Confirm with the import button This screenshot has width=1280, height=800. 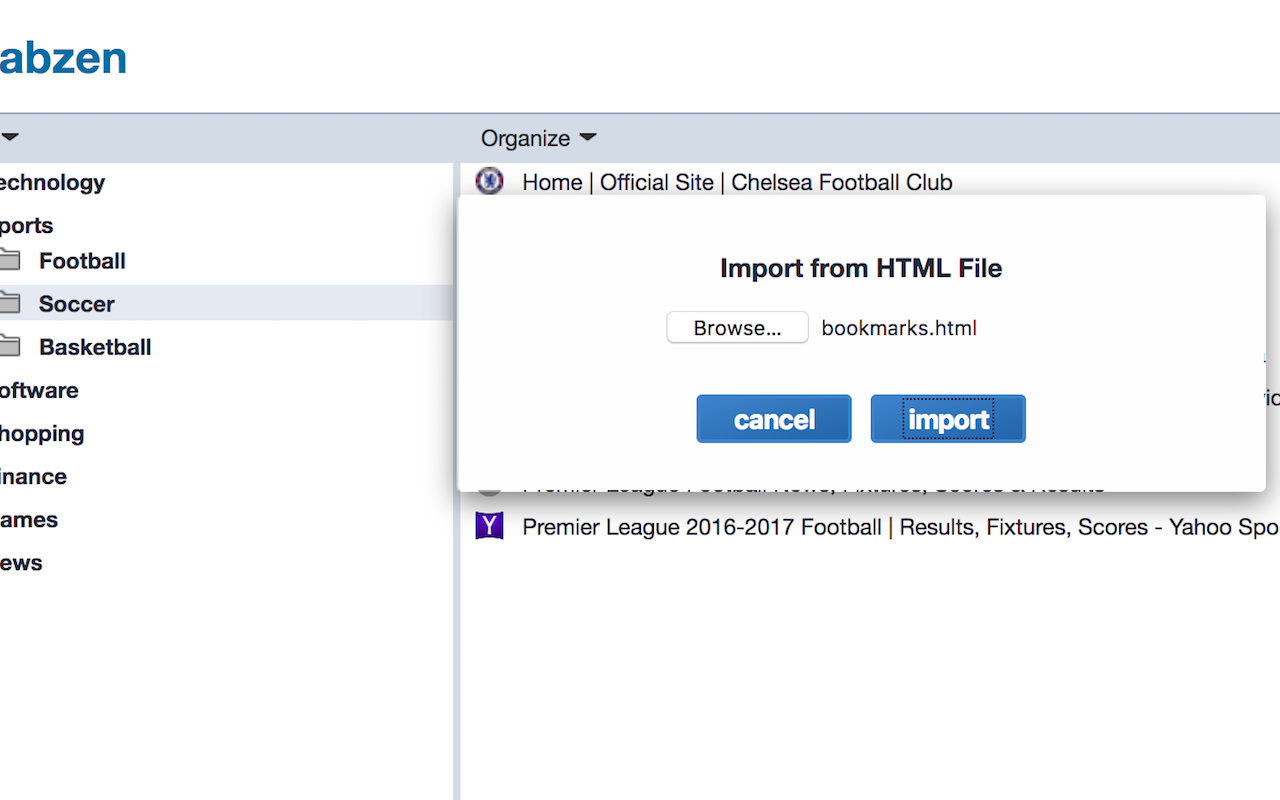(x=948, y=419)
